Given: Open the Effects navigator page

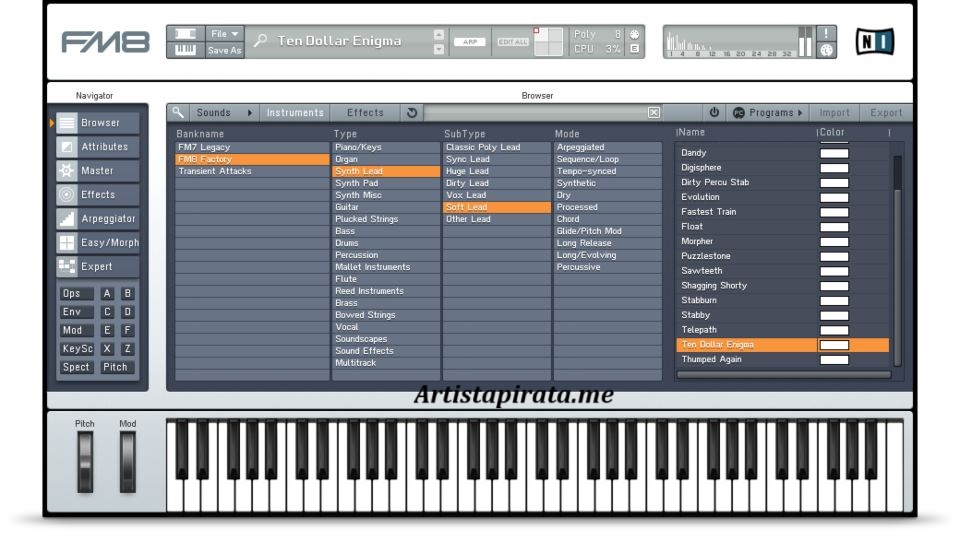Looking at the screenshot, I should coord(98,195).
